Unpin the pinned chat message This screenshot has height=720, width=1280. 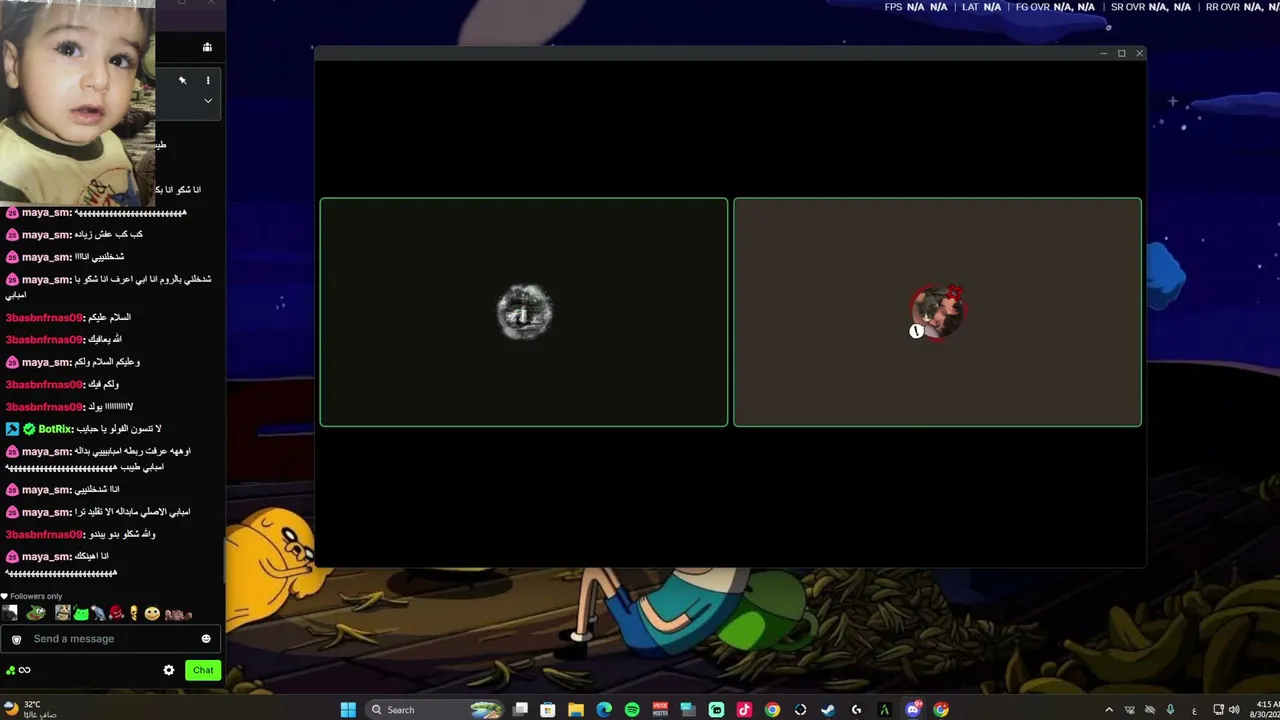tap(183, 80)
